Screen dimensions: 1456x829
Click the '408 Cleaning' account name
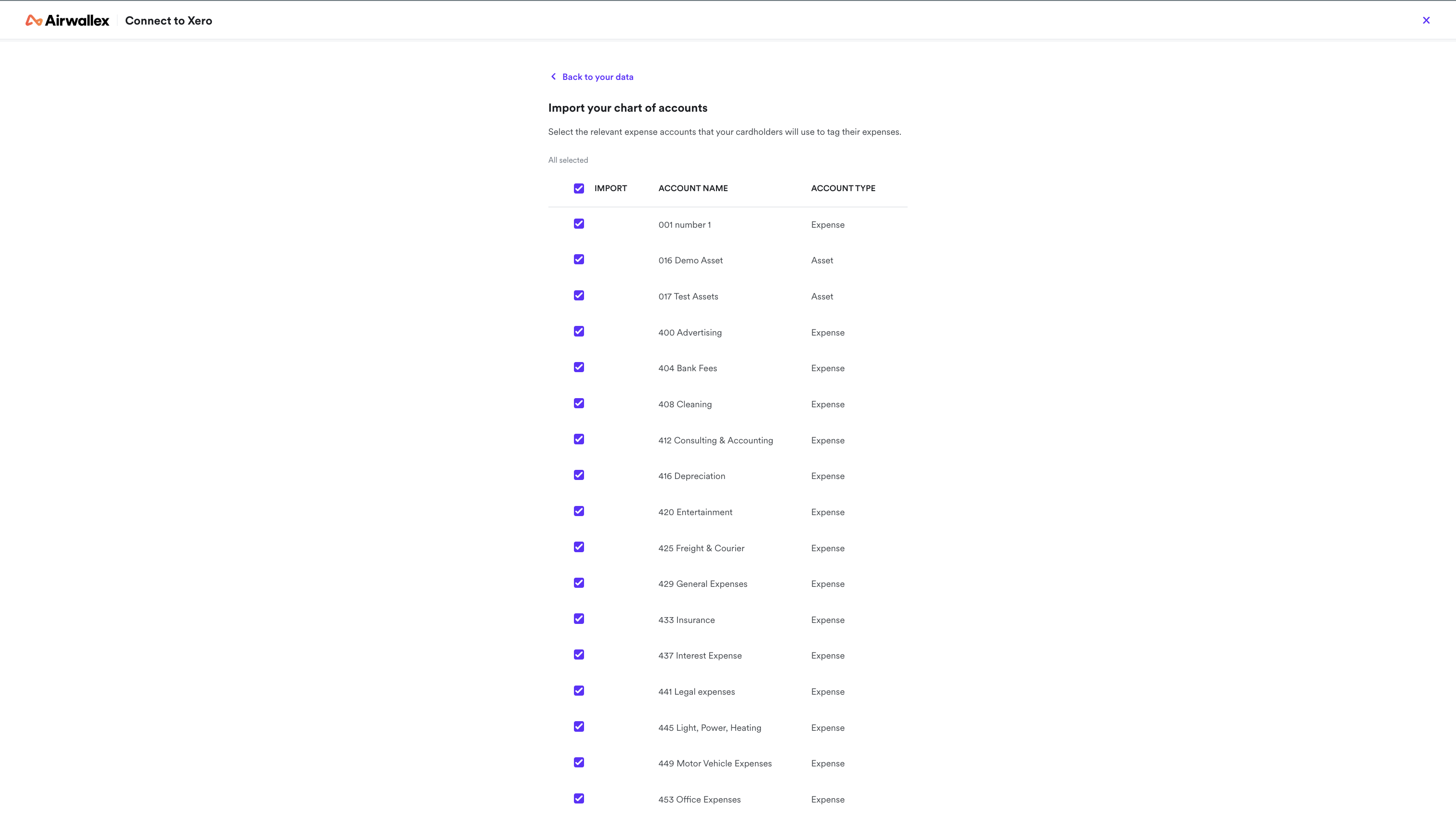click(685, 404)
